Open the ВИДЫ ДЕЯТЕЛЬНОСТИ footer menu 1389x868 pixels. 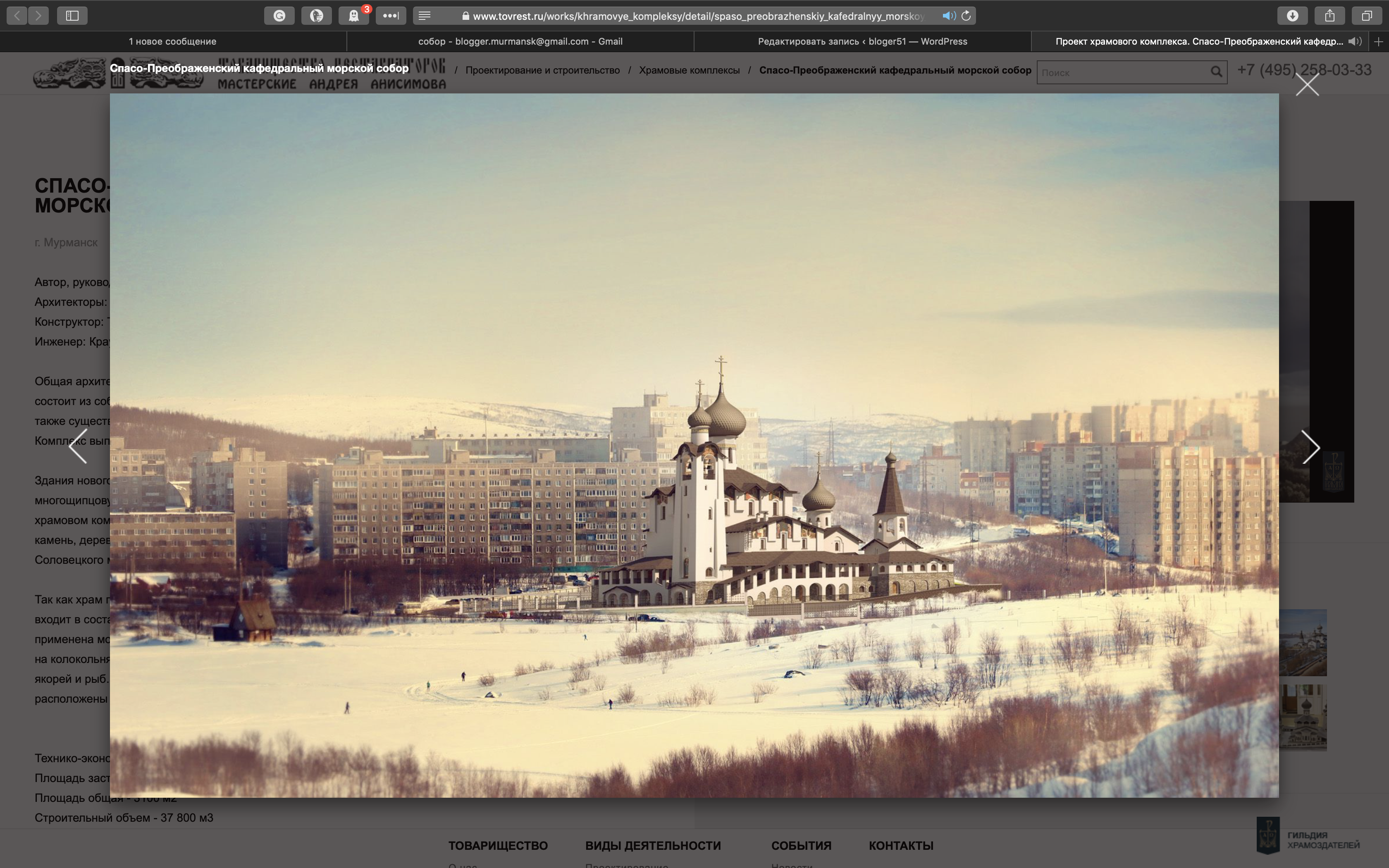[653, 845]
